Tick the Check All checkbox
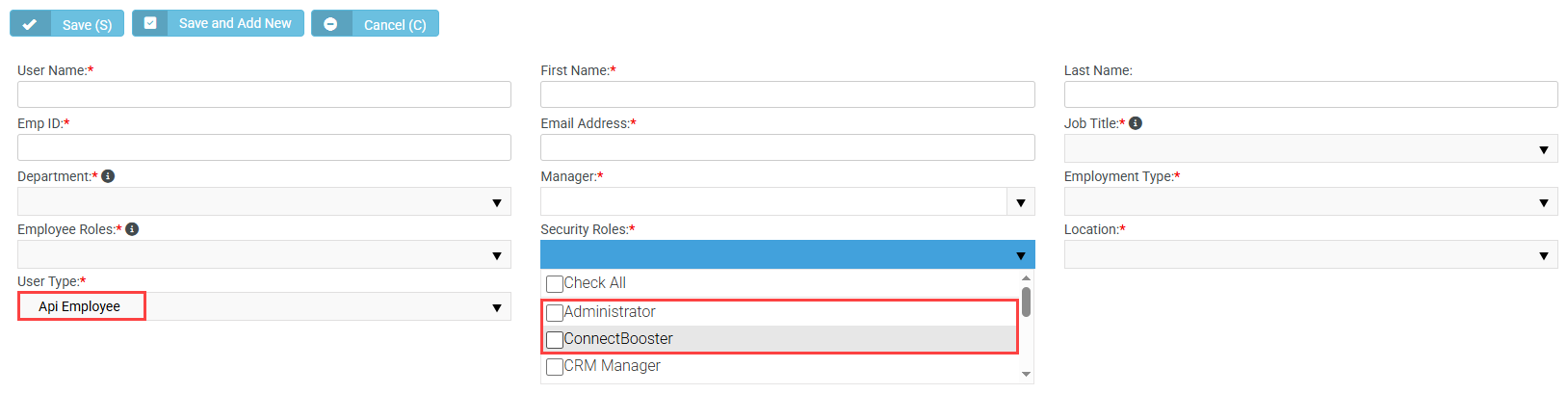This screenshot has height=394, width=1568. click(555, 284)
